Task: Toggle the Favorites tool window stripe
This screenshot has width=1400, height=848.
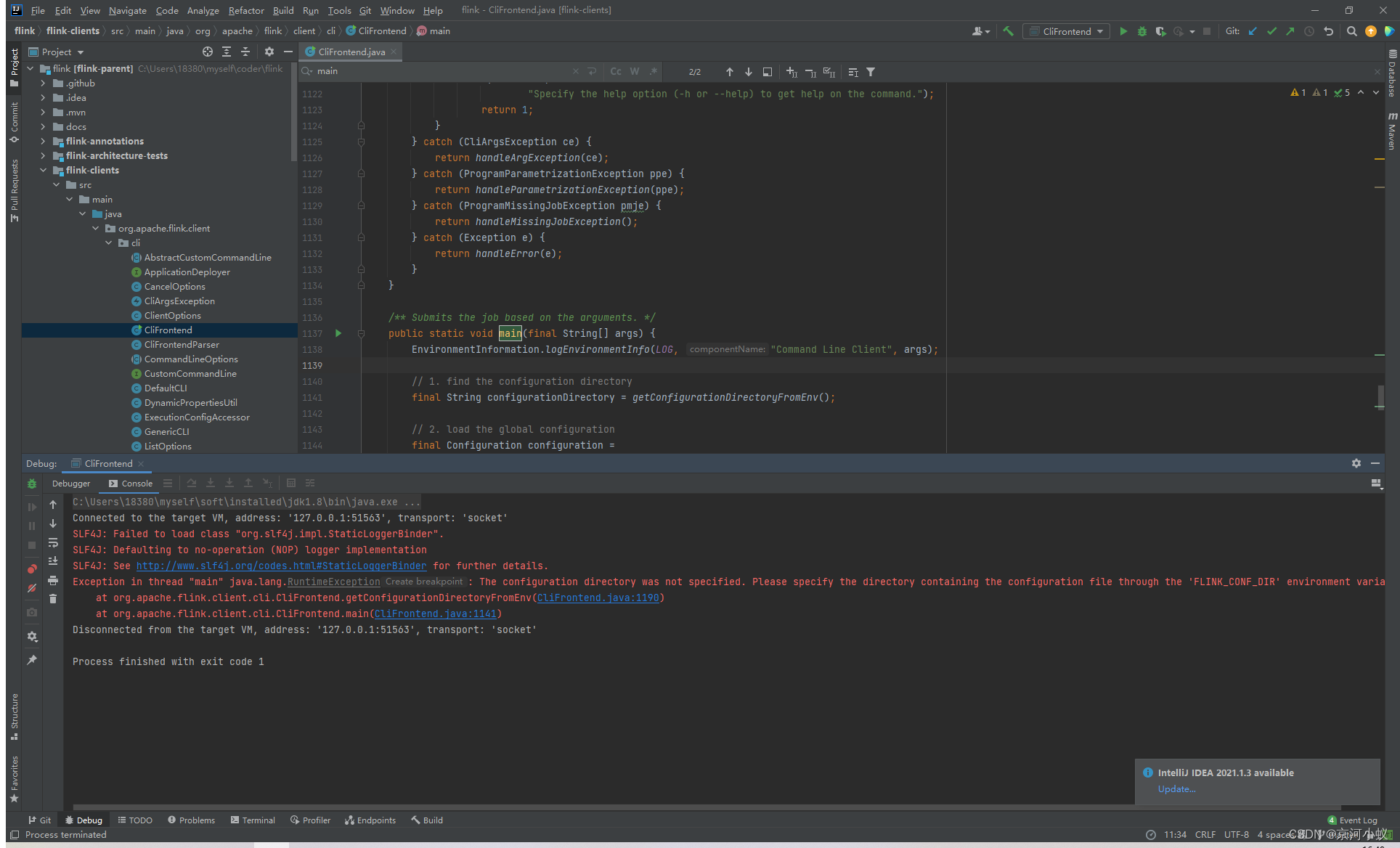Action: click(x=14, y=779)
